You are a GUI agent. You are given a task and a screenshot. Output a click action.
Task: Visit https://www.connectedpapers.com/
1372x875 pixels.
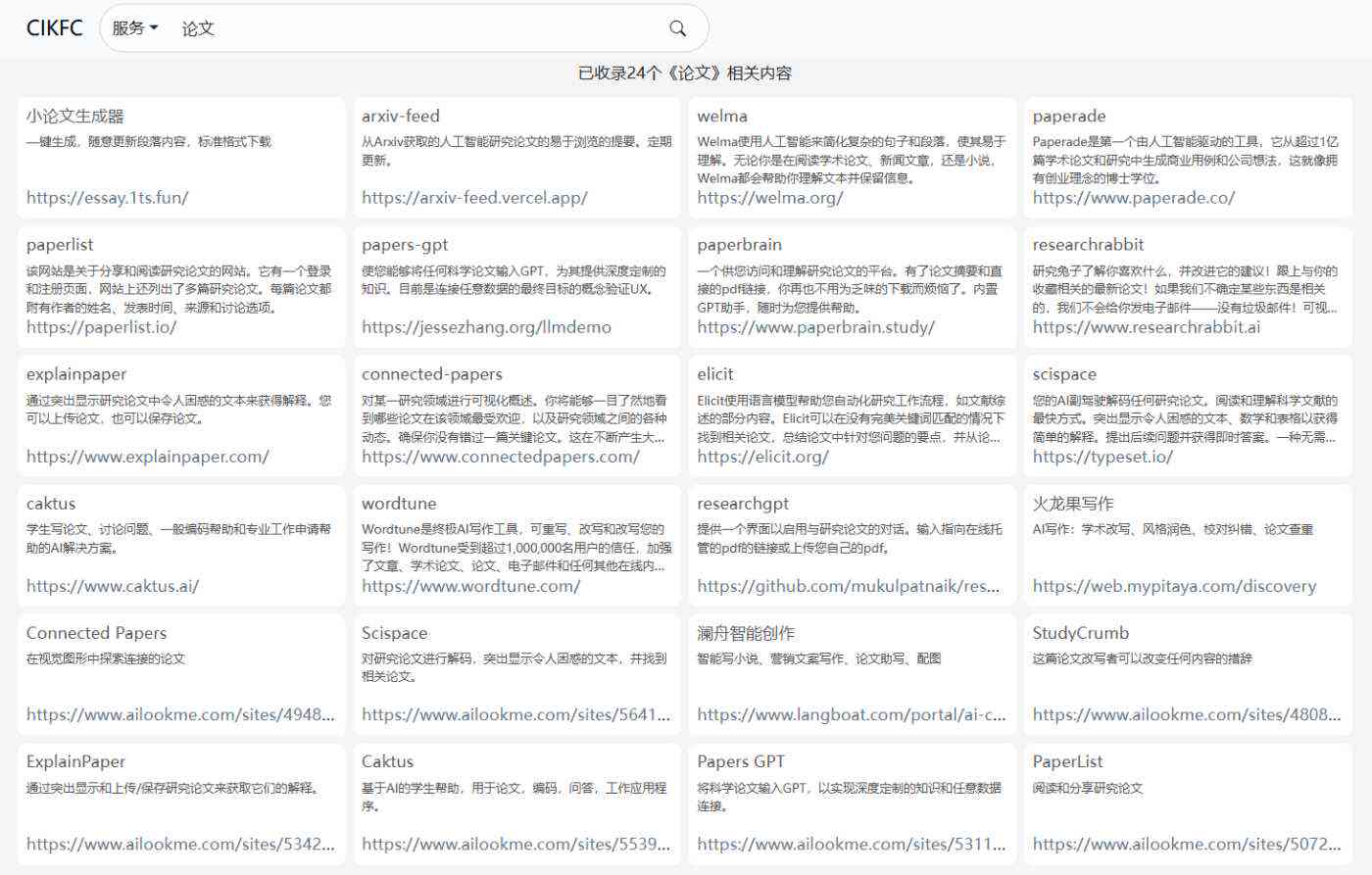click(x=501, y=457)
